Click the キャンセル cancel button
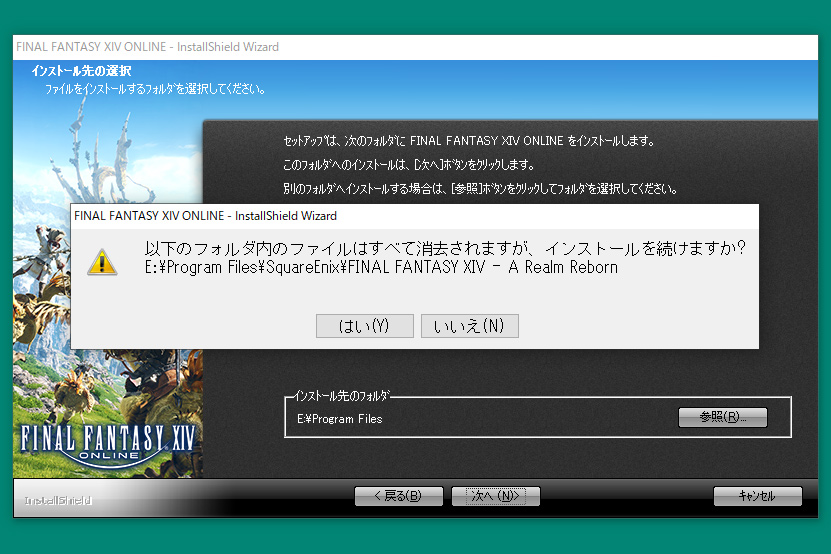The image size is (831, 554). click(x=757, y=496)
